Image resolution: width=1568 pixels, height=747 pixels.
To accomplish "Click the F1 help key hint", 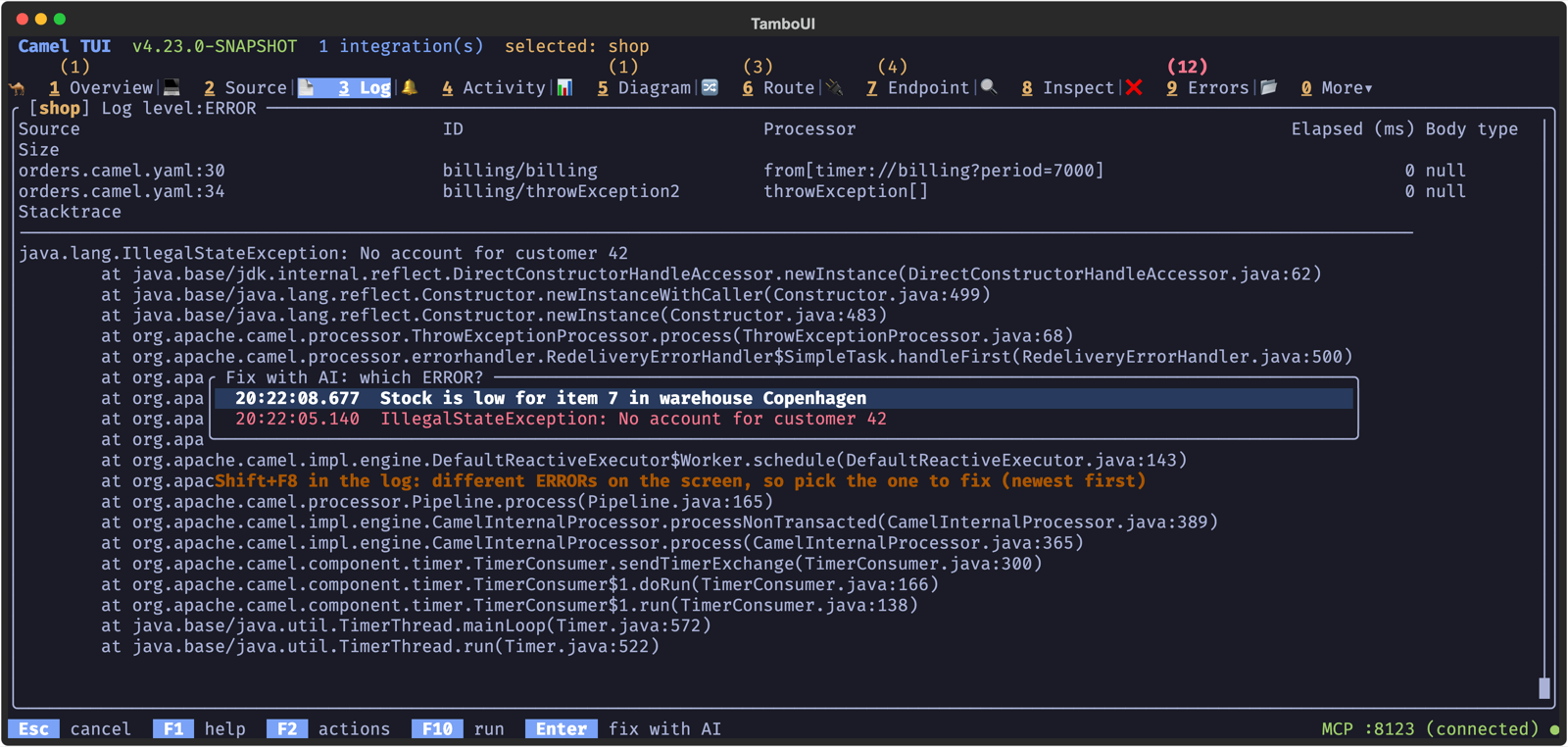I will 199,729.
